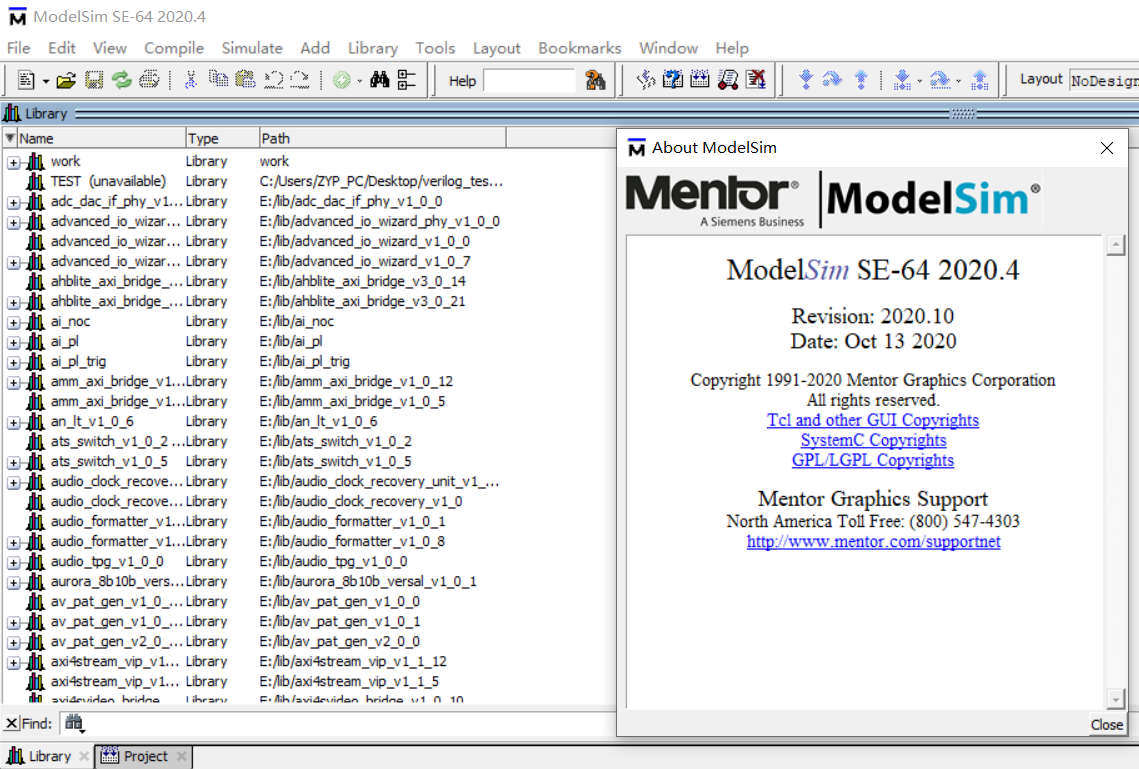Open the Tools menu
Image resolution: width=1139 pixels, height=769 pixels.
[x=435, y=48]
